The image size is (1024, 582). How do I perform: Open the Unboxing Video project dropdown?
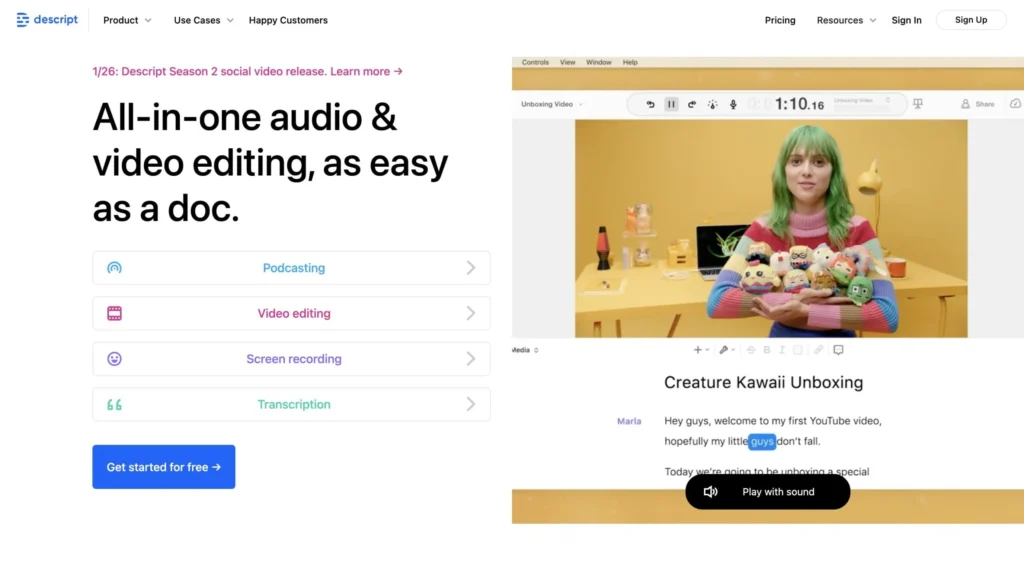pos(552,104)
